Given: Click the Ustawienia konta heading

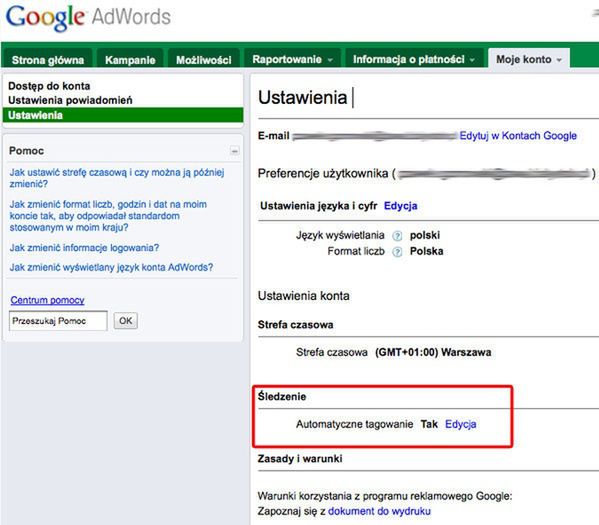Looking at the screenshot, I should point(304,296).
